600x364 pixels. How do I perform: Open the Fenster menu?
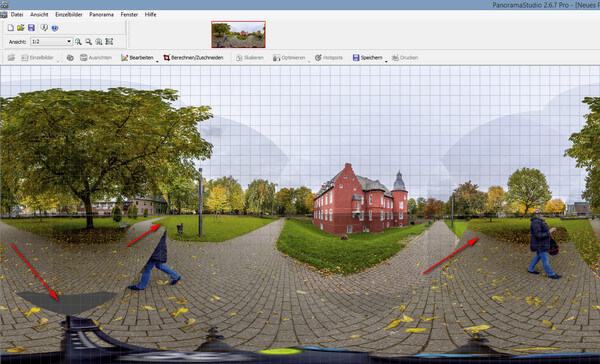coord(129,15)
